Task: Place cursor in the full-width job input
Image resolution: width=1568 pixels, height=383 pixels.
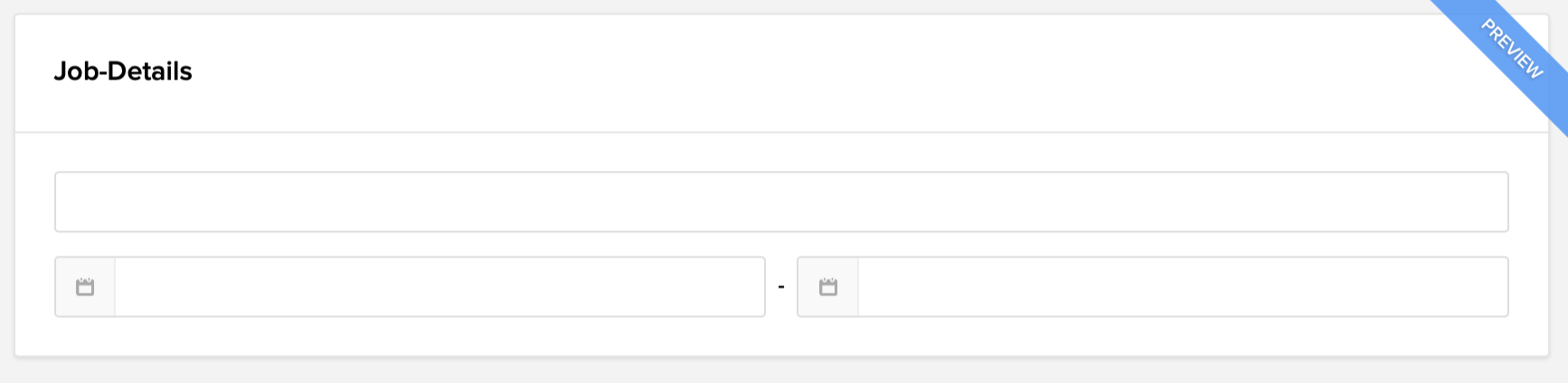Action: [x=781, y=202]
